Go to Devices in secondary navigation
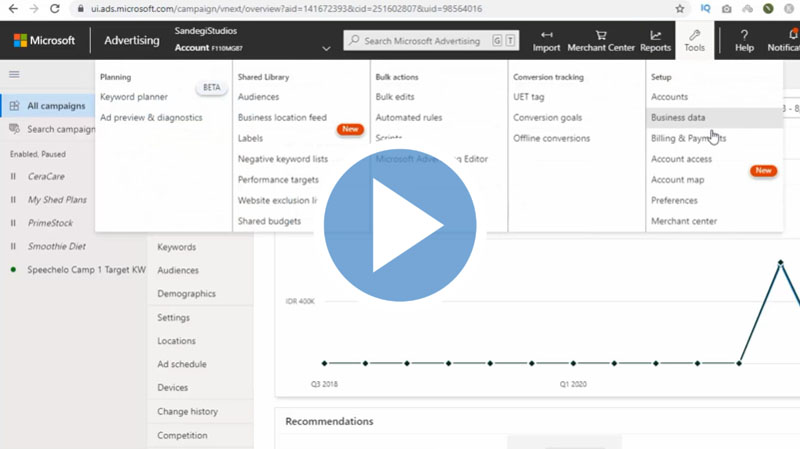The width and height of the screenshot is (800, 449). point(172,388)
